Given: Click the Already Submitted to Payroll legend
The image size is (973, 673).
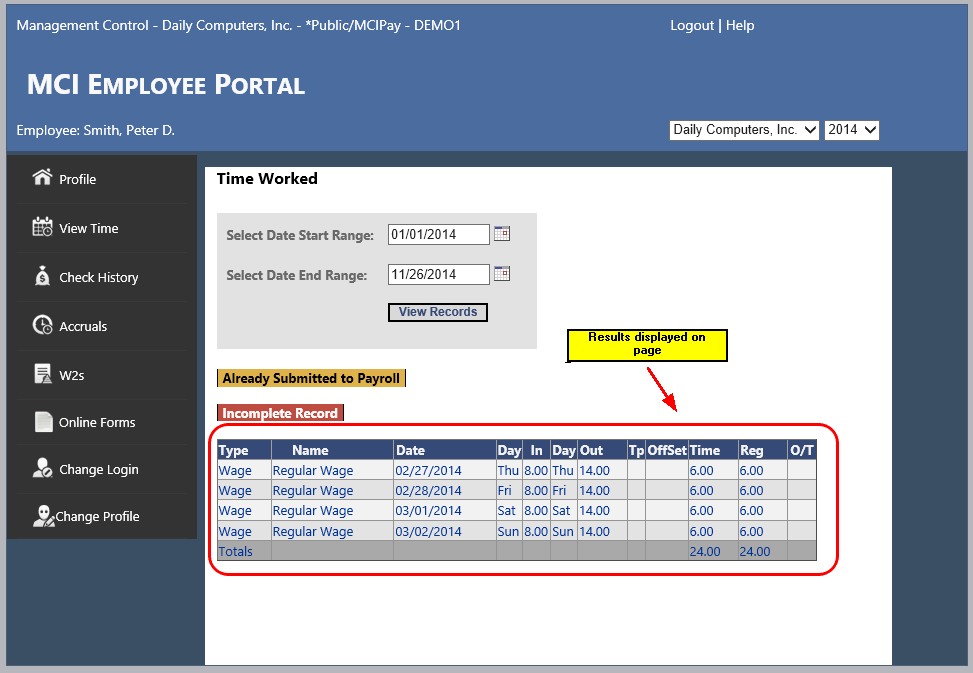Looking at the screenshot, I should 311,378.
